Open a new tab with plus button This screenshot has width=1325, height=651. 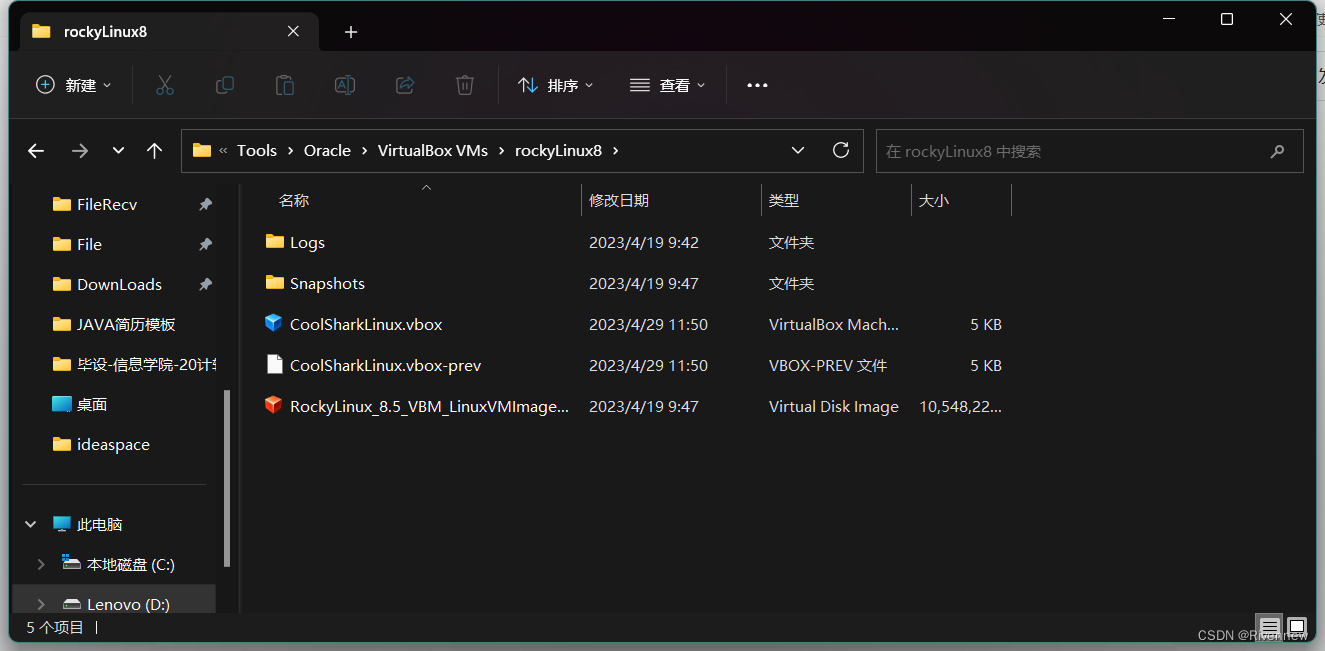pos(351,32)
